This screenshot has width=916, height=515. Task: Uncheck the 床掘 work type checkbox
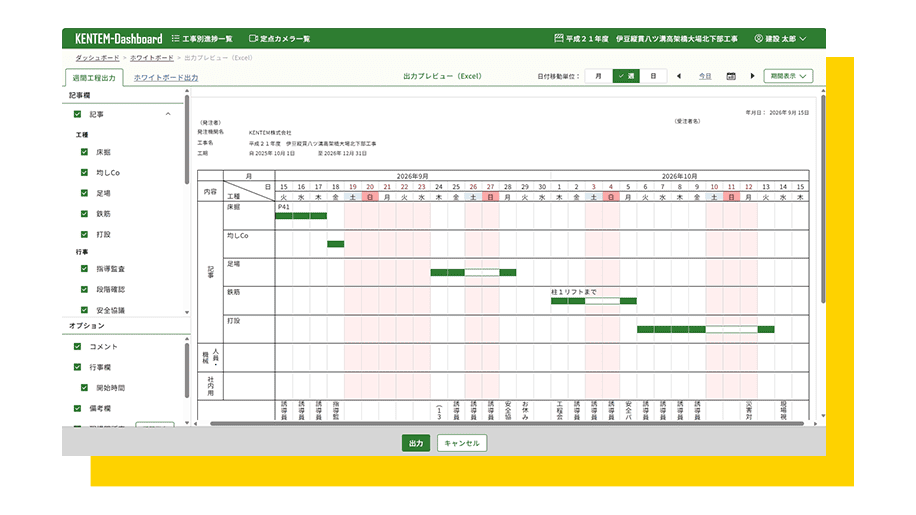pyautogui.click(x=84, y=152)
